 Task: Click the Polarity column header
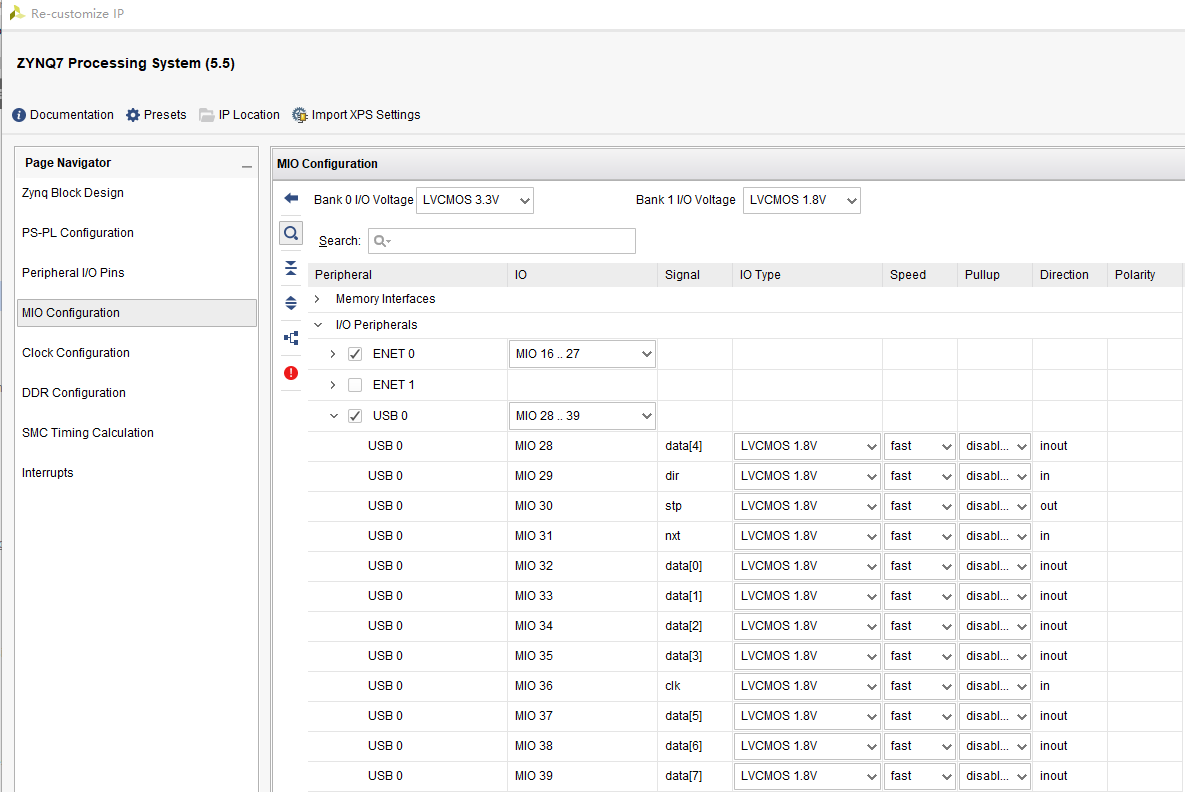pyautogui.click(x=1144, y=275)
